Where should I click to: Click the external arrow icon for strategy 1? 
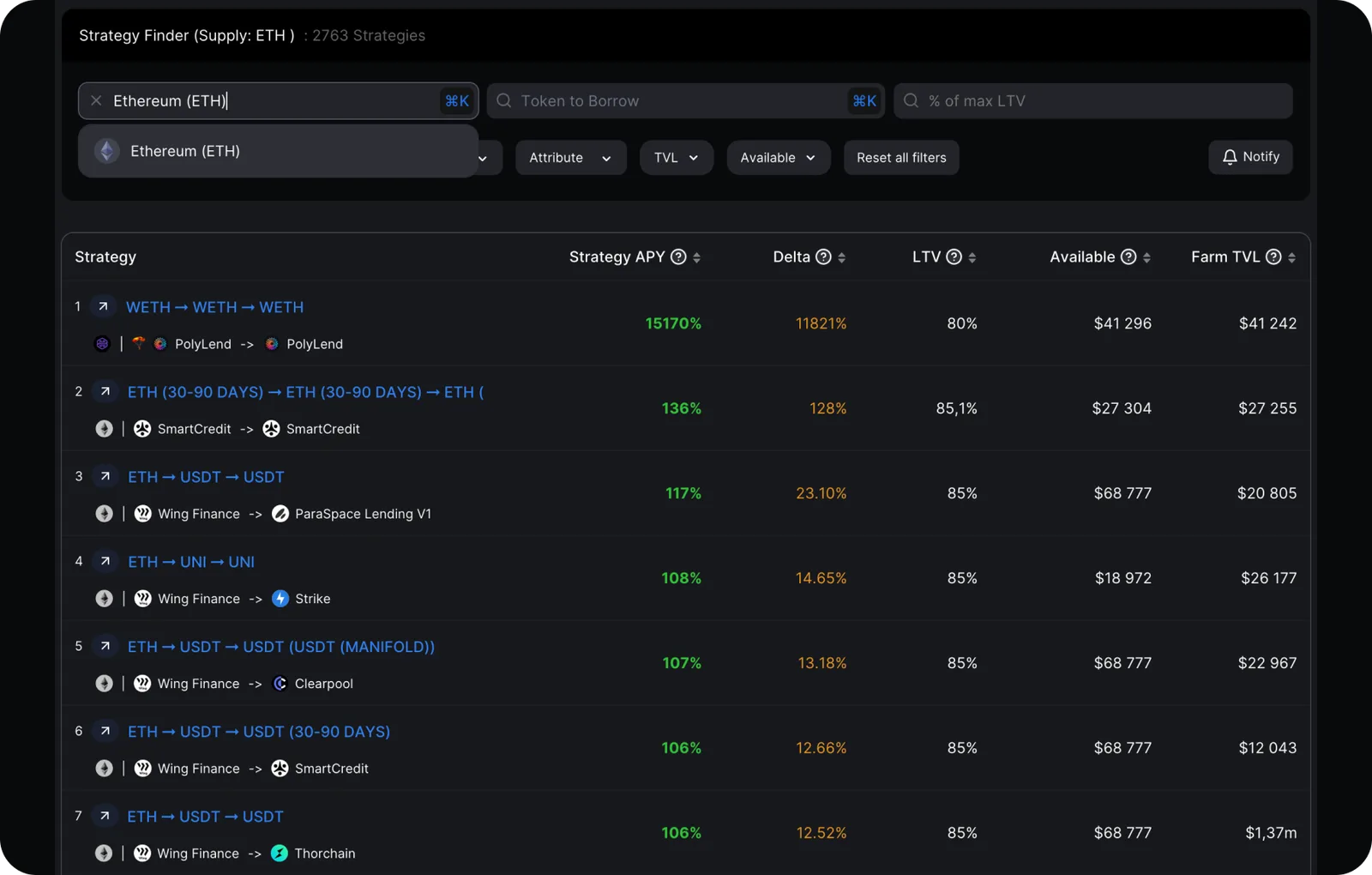103,306
